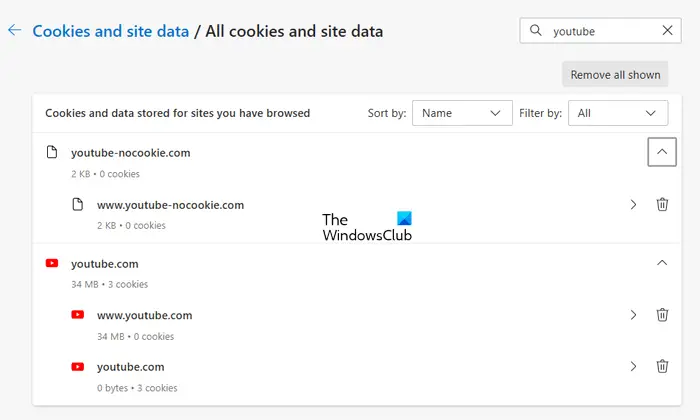Go to Cookies and site data breadcrumb link
Viewport: 700px width, 420px height.
pyautogui.click(x=111, y=31)
